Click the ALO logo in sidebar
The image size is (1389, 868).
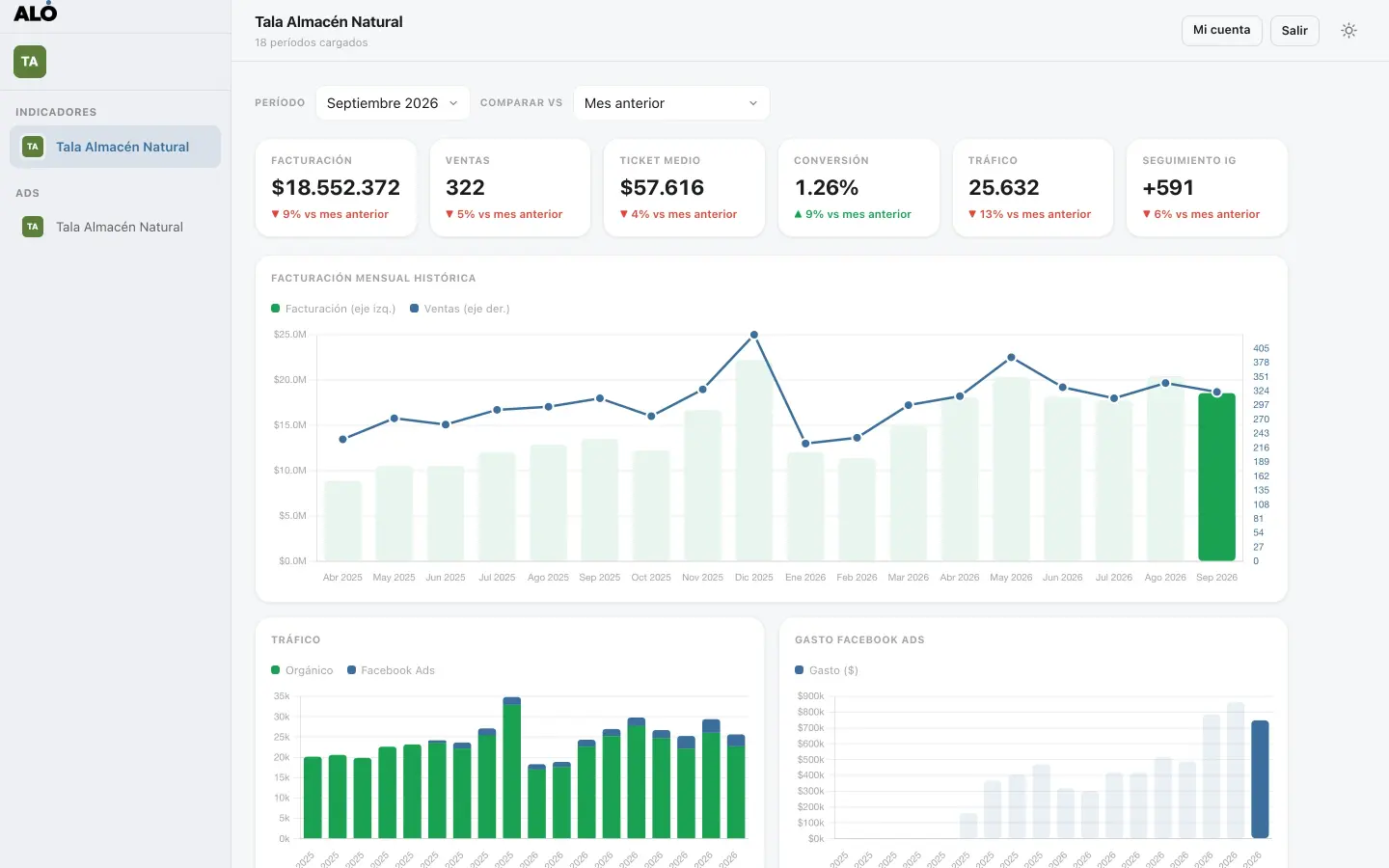click(x=35, y=13)
